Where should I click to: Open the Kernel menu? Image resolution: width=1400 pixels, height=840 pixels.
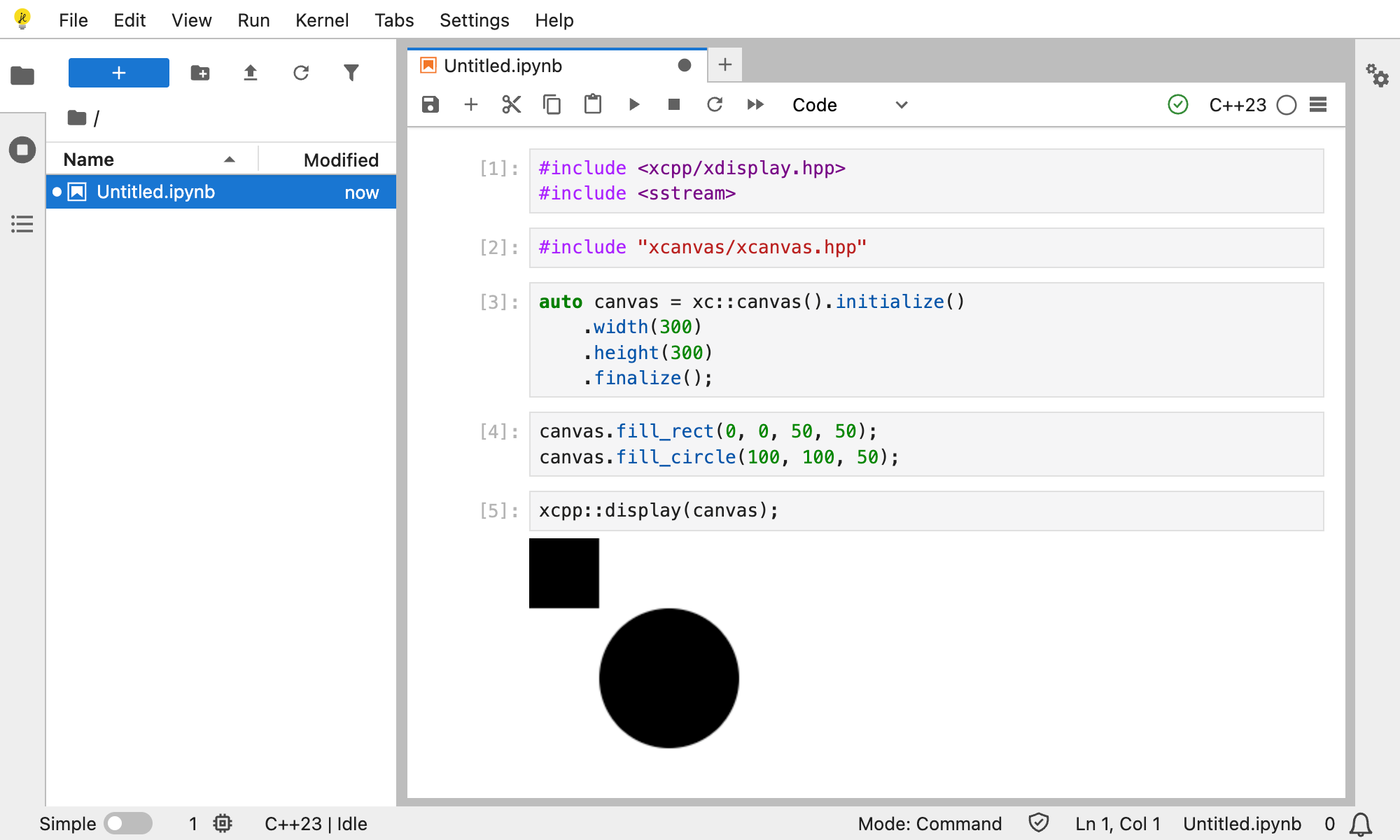click(x=322, y=20)
